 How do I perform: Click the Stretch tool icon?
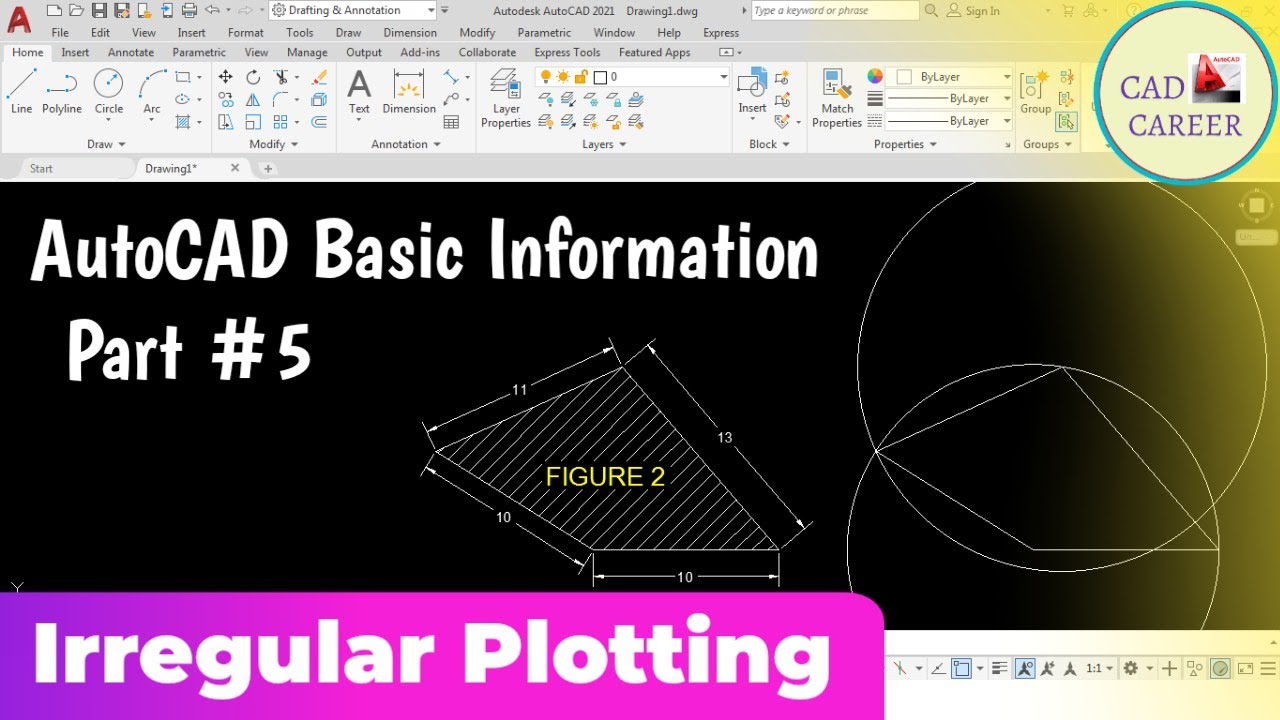click(226, 122)
